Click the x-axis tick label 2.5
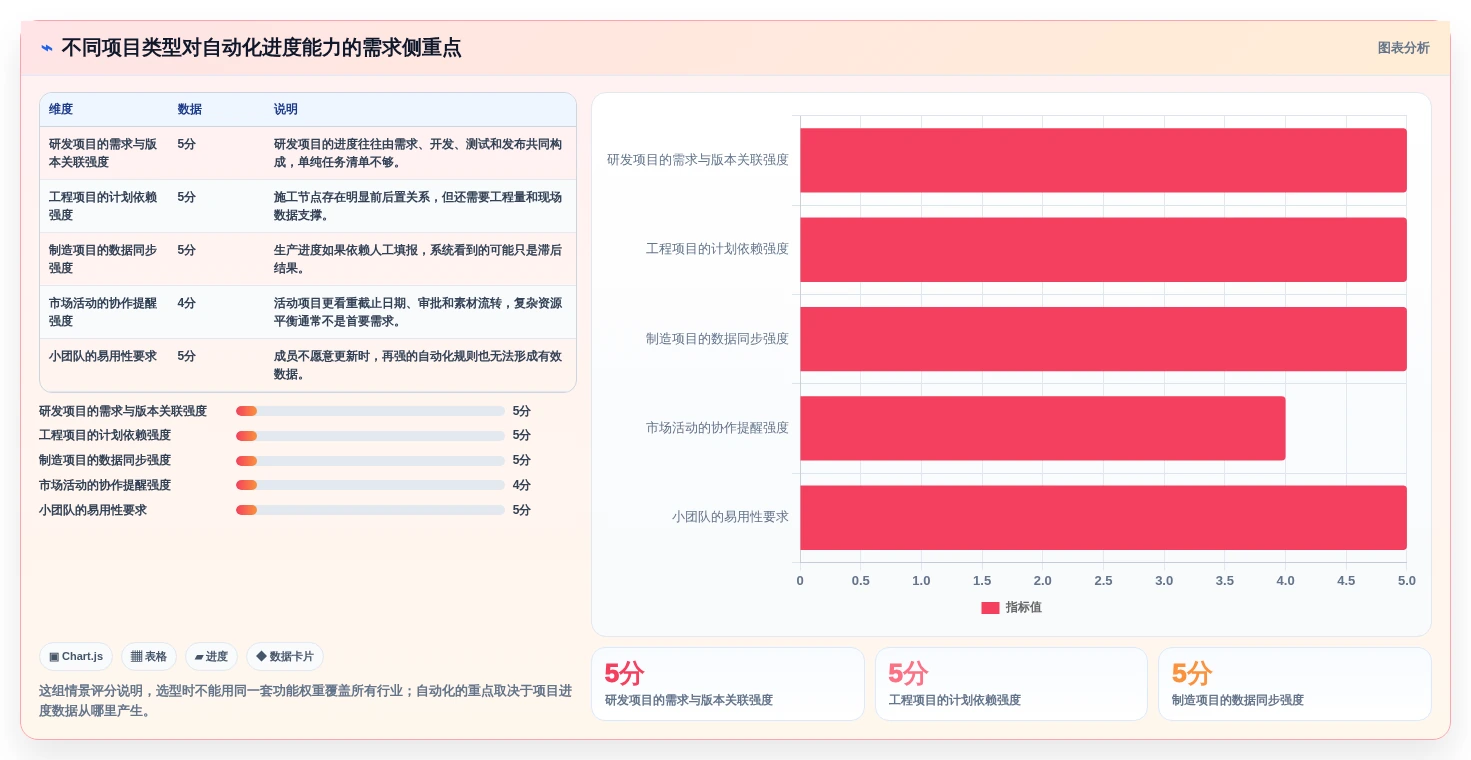 [1103, 581]
